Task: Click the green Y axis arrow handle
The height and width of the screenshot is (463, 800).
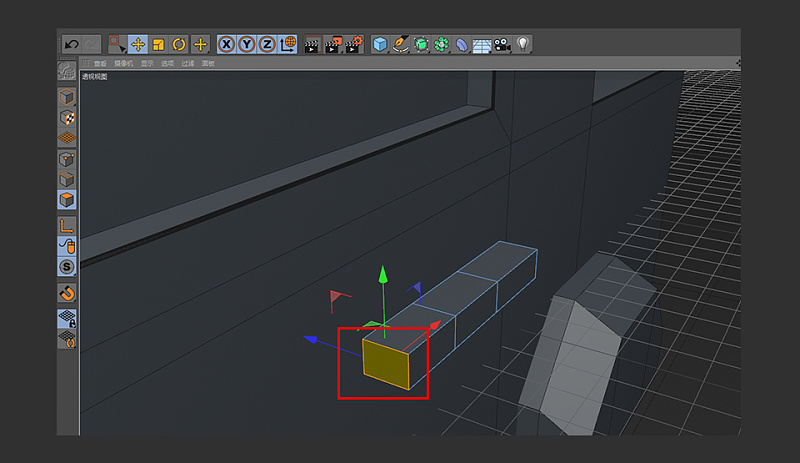Action: tap(383, 275)
